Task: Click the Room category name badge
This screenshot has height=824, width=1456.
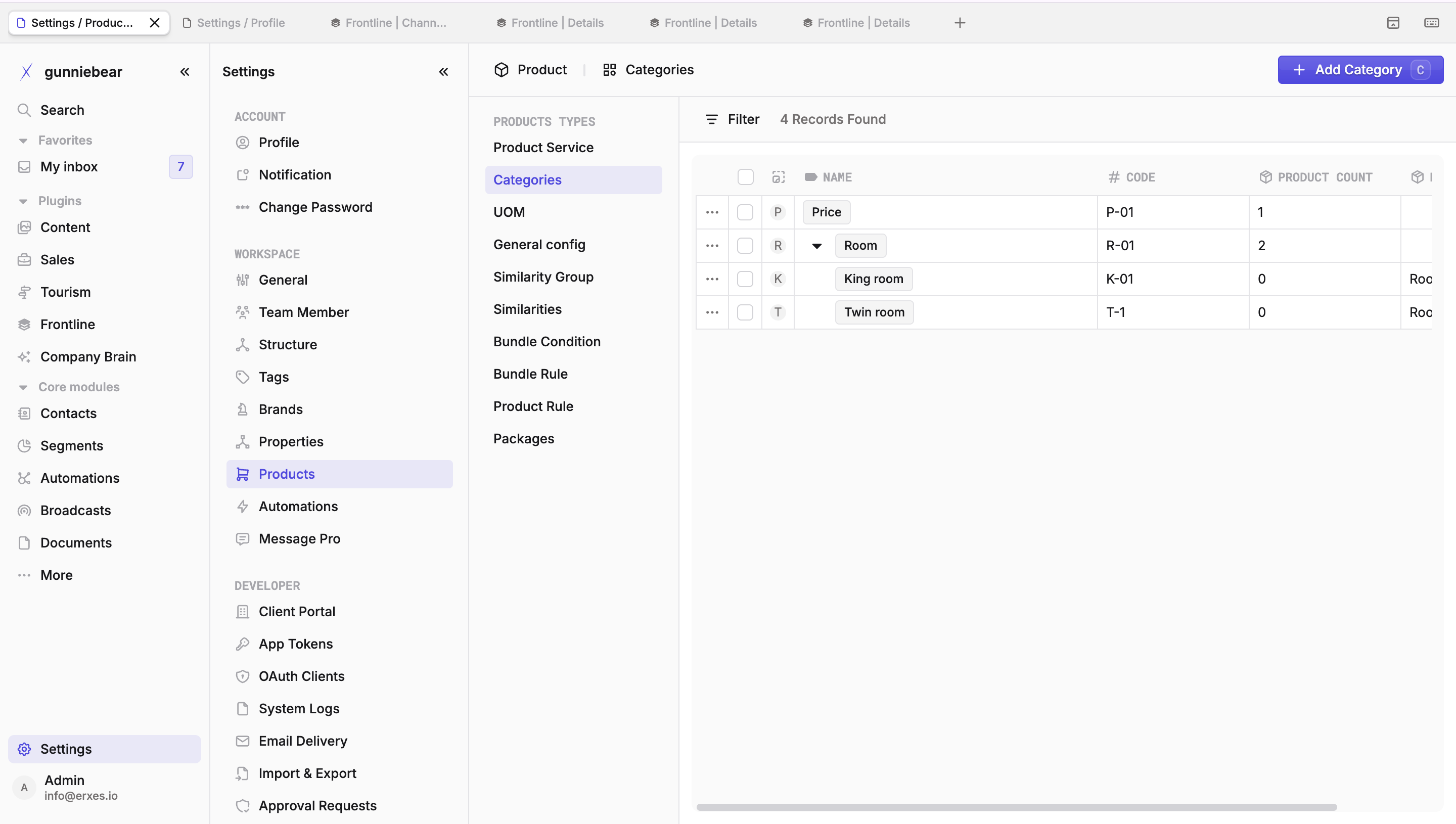Action: [860, 246]
